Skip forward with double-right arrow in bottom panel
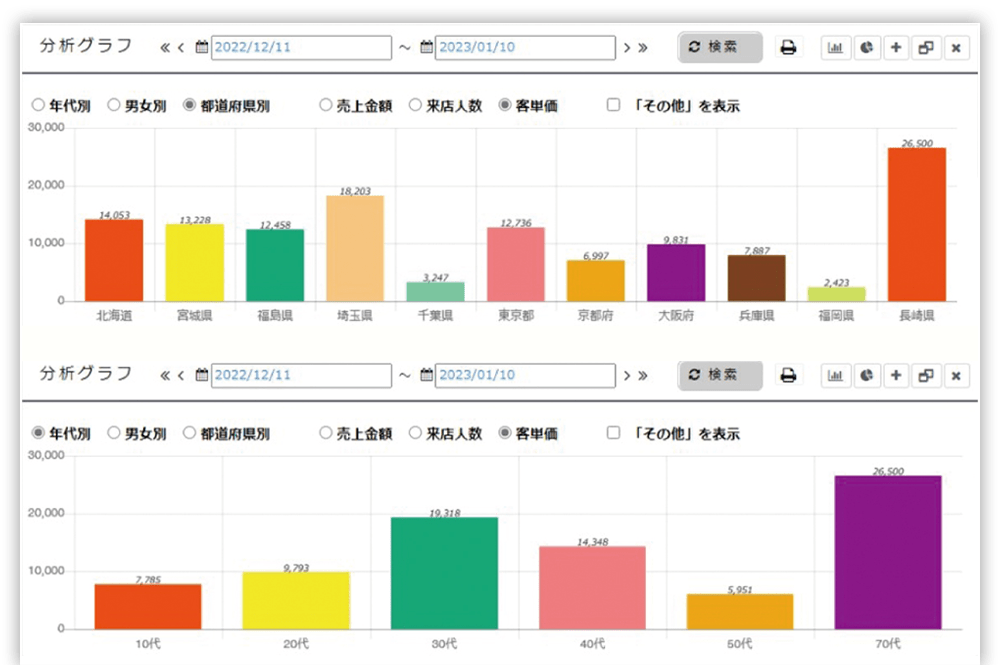The image size is (1000, 665). [x=642, y=376]
